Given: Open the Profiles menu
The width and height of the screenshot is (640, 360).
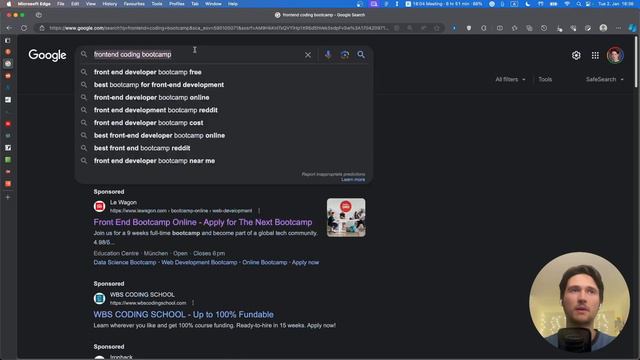Looking at the screenshot, I should point(176,4).
